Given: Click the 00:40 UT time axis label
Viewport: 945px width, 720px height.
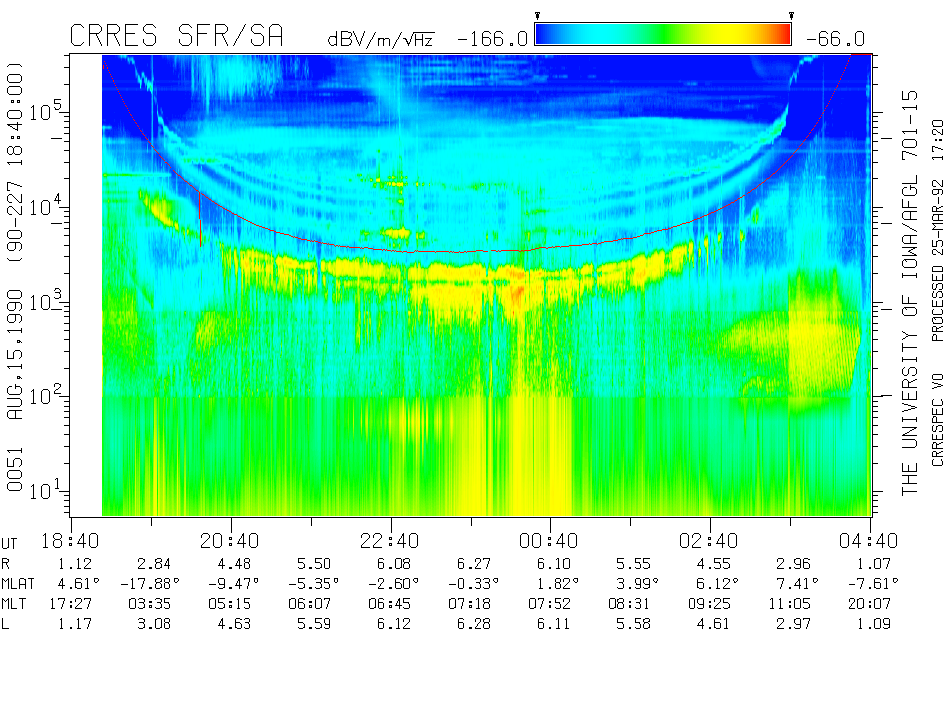Looking at the screenshot, I should (550, 540).
